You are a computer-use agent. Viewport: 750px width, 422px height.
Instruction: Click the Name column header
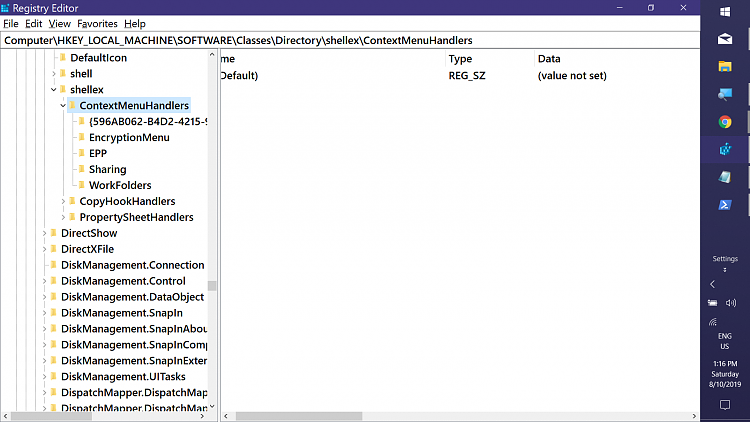(332, 58)
